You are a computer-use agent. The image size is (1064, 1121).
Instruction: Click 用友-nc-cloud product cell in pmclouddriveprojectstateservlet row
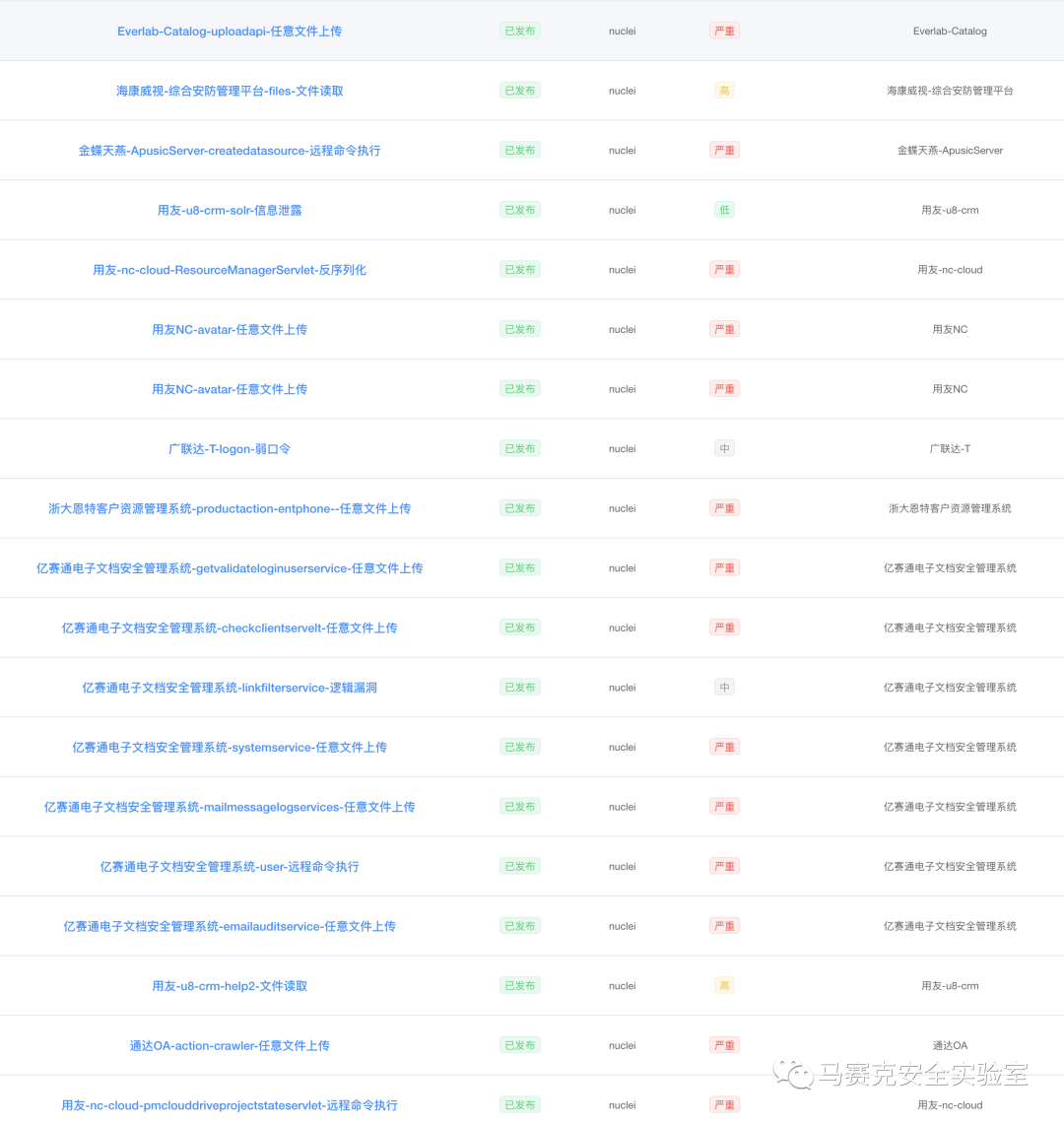tap(950, 1105)
